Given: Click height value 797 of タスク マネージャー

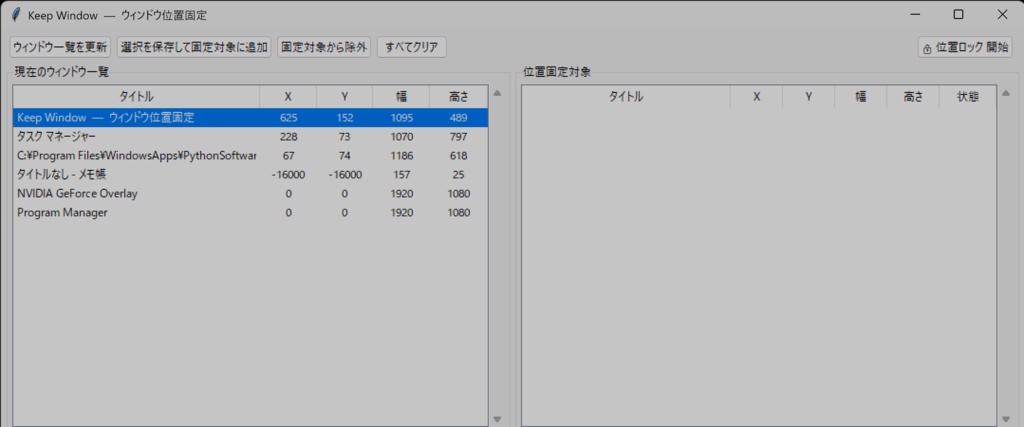Looking at the screenshot, I should tap(458, 137).
